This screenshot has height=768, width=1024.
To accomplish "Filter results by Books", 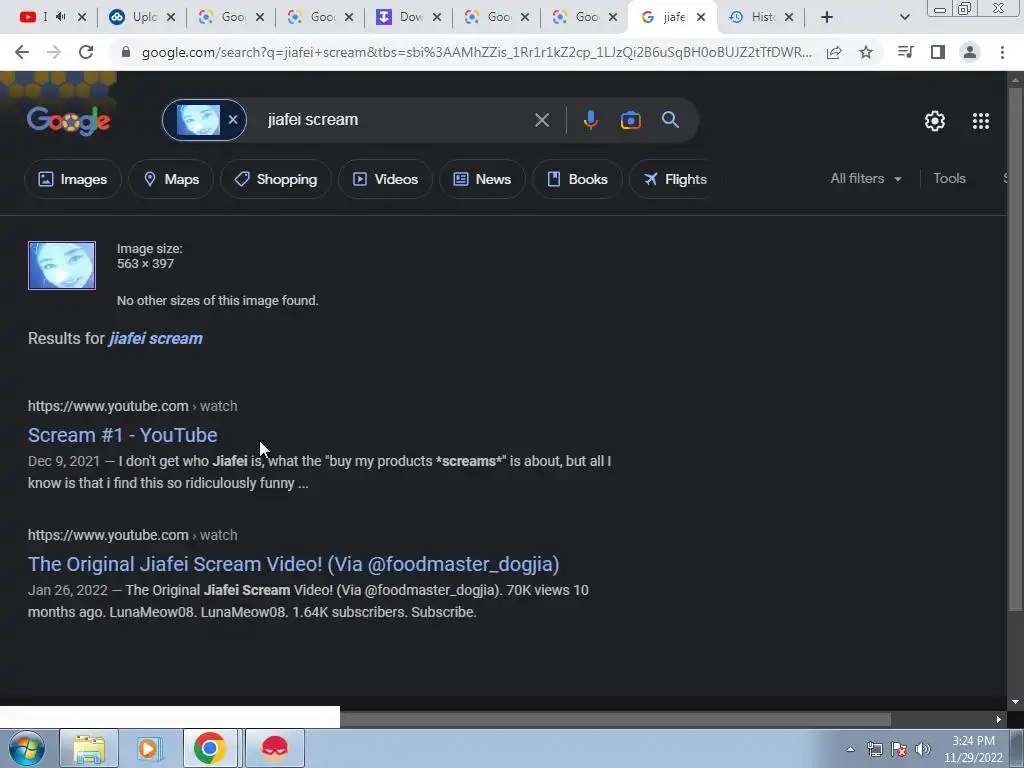I will [577, 179].
